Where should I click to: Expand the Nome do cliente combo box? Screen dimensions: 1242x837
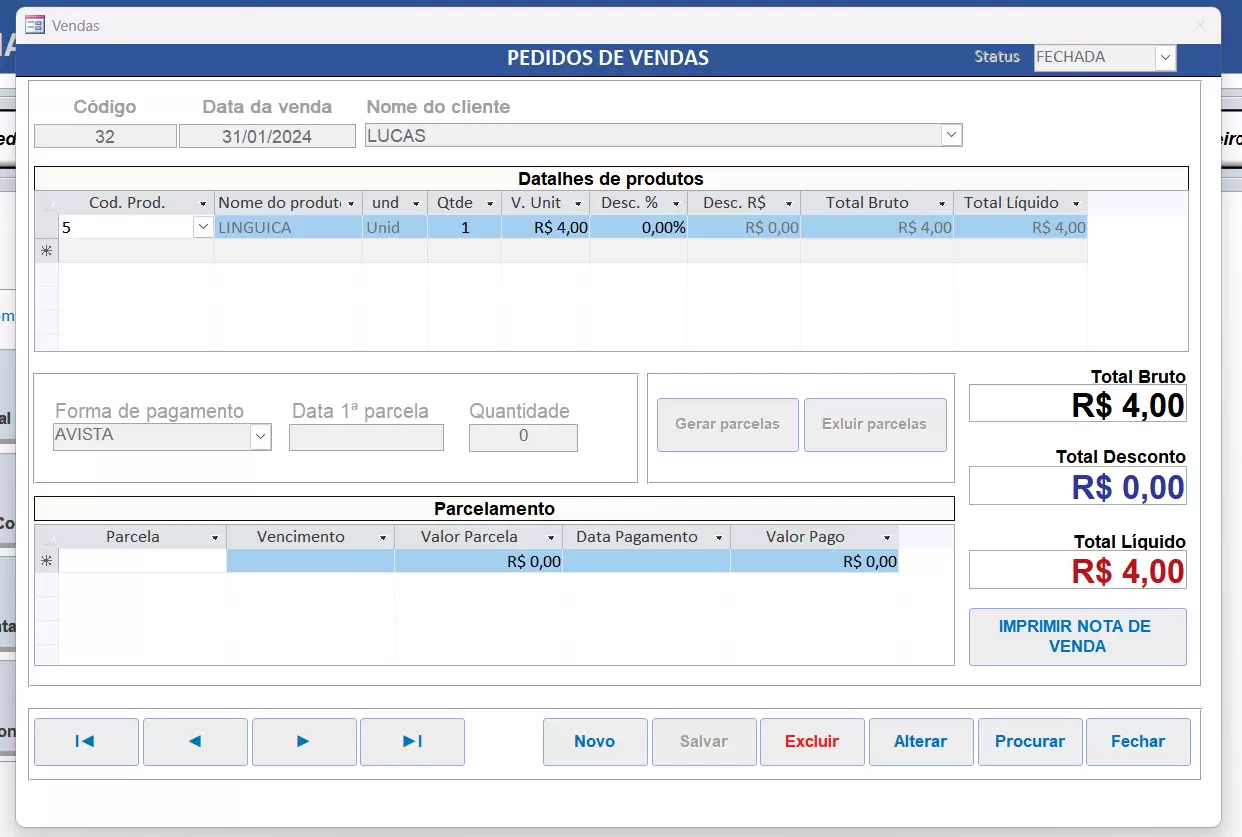(951, 135)
